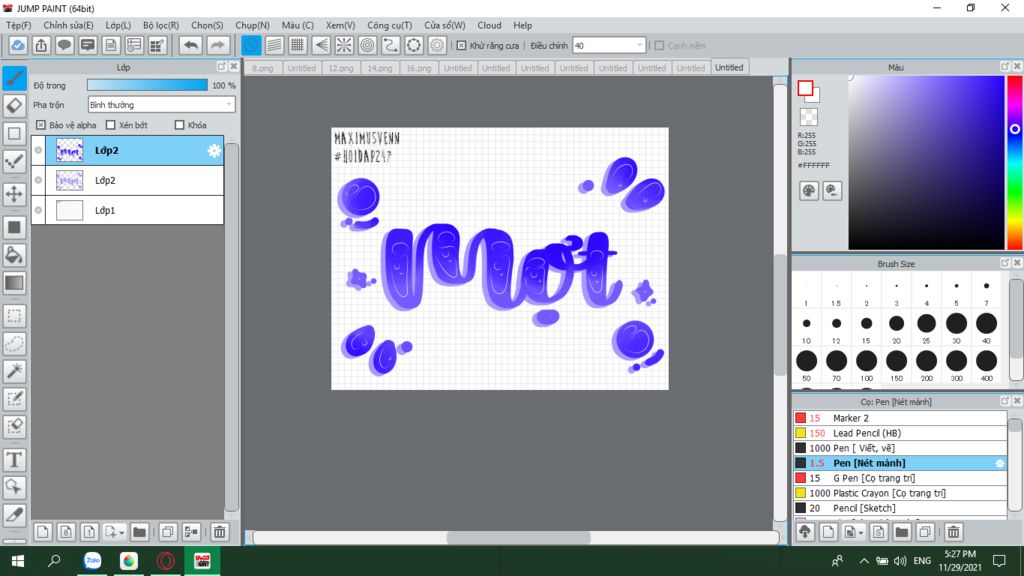Open the Bộ lọc(R) menu

click(x=161, y=25)
